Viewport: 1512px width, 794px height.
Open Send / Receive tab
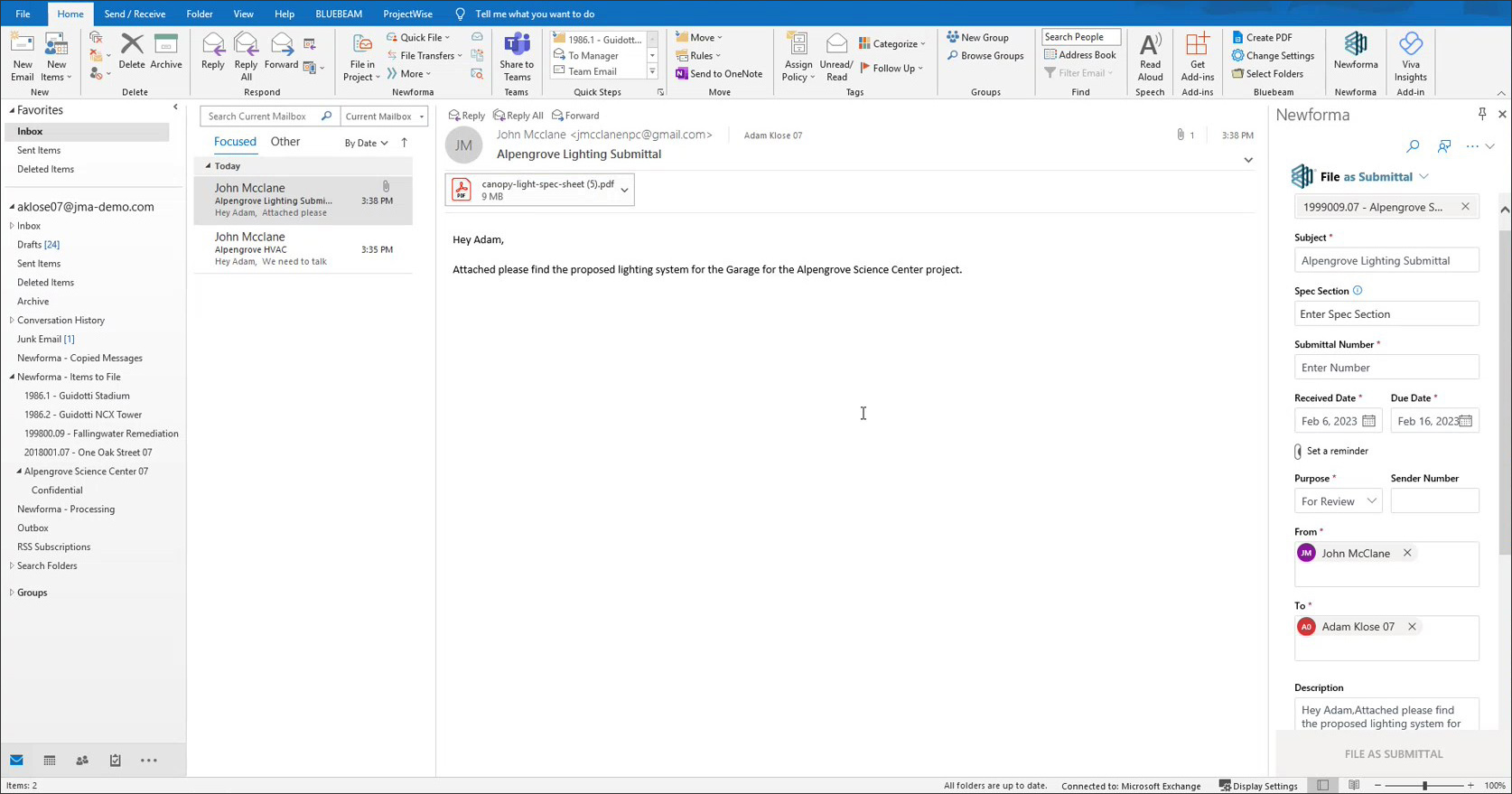click(x=135, y=14)
